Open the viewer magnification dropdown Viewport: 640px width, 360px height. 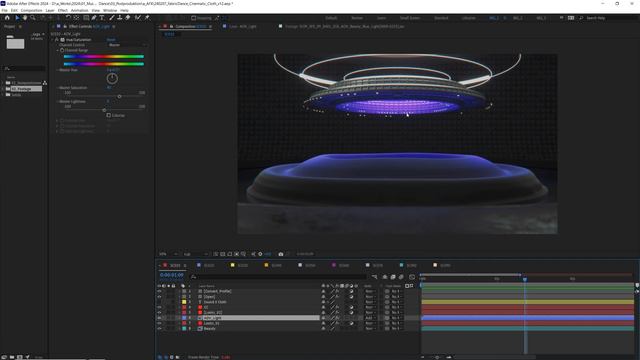pyautogui.click(x=168, y=254)
